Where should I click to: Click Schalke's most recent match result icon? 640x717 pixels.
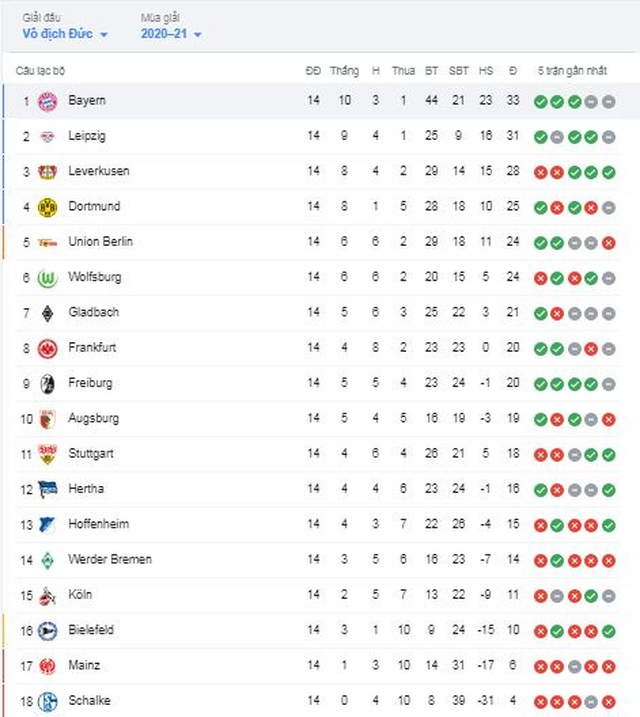pyautogui.click(x=608, y=701)
